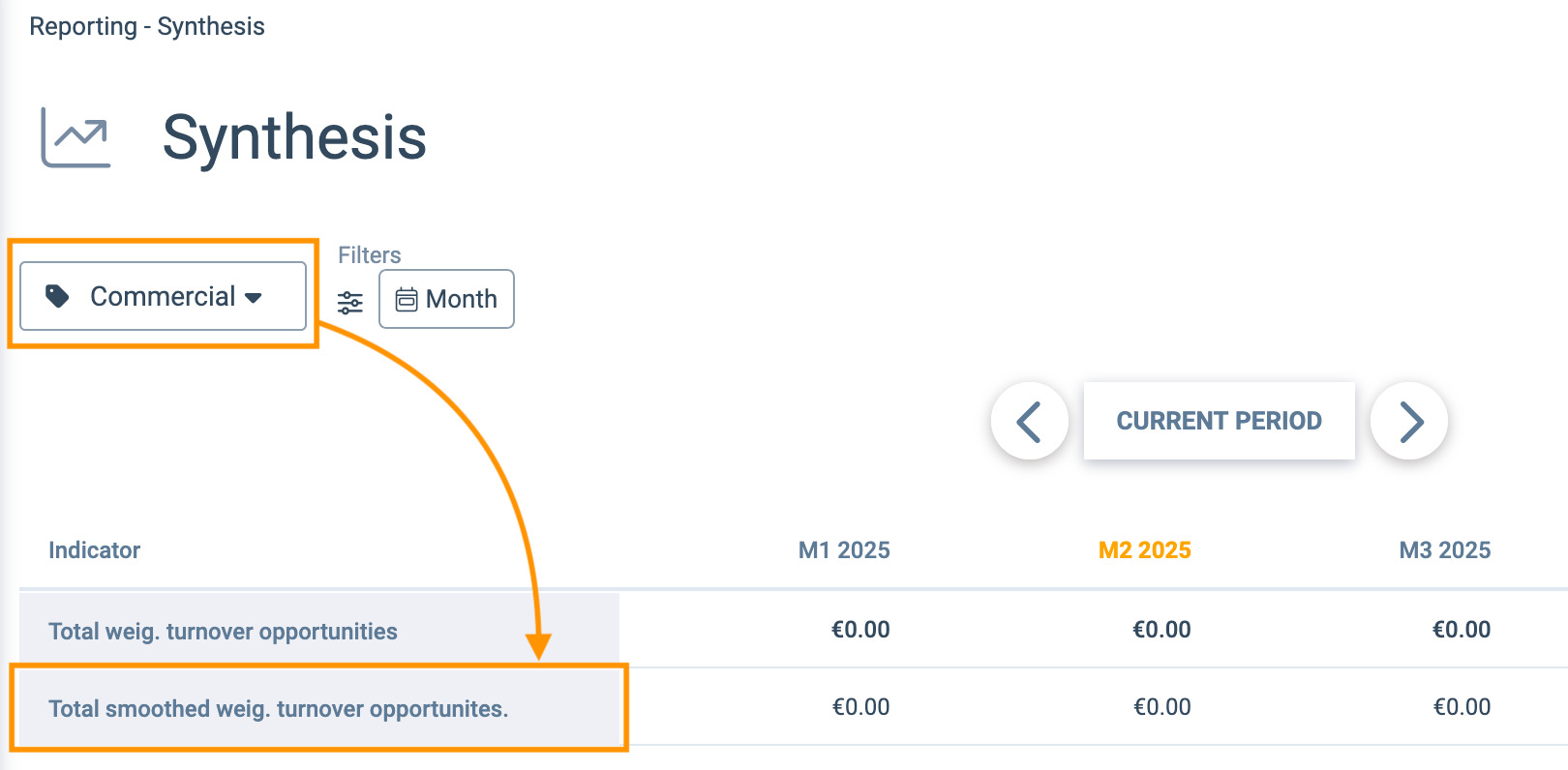The image size is (1568, 770).
Task: Click M2 2025 value for smoothed turnover
Action: pyautogui.click(x=1162, y=707)
